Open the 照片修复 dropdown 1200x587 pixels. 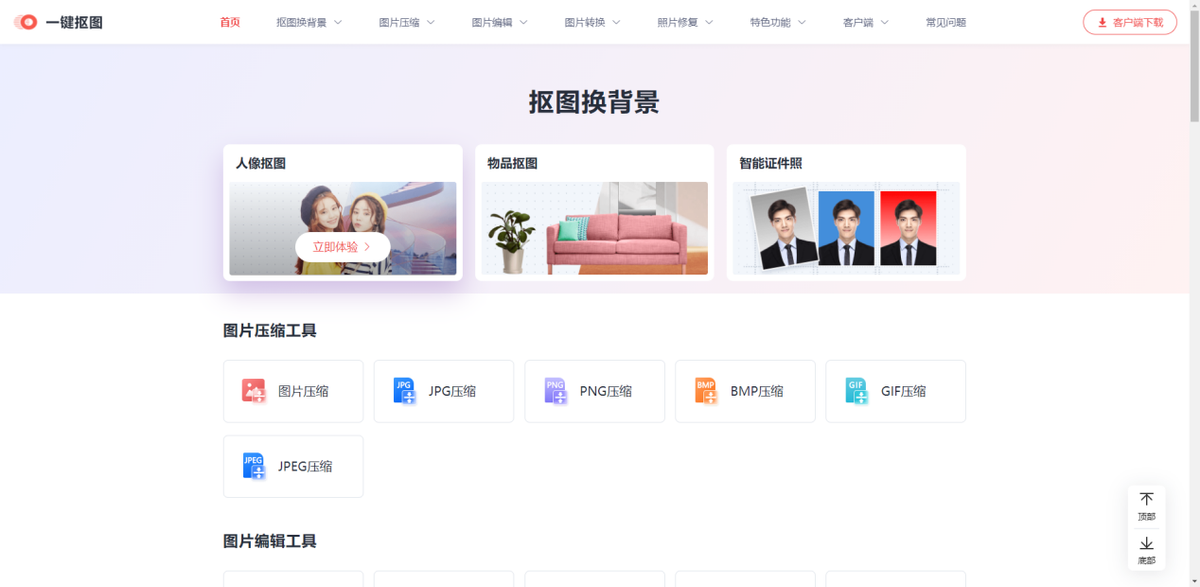pos(681,20)
